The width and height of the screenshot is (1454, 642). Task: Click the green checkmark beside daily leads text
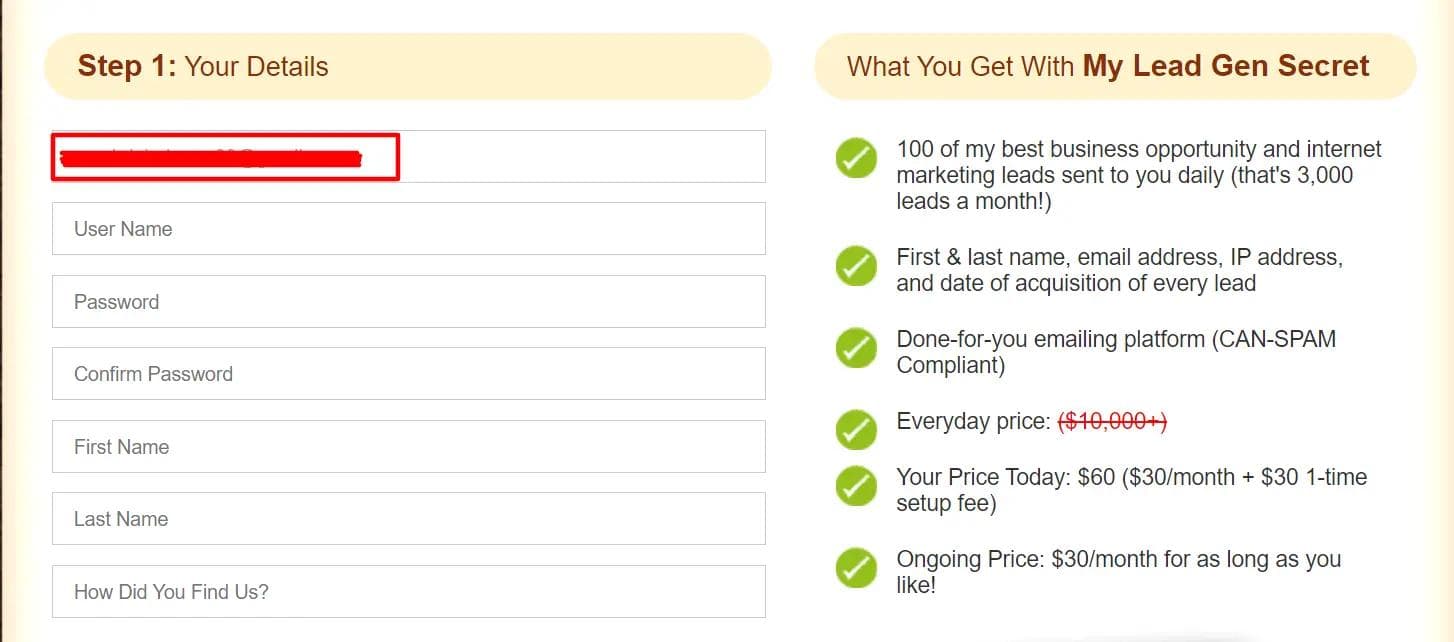coord(856,158)
